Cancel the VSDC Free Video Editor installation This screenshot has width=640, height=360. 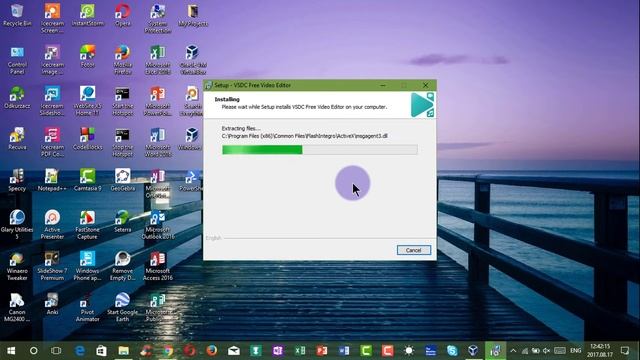[x=413, y=250]
